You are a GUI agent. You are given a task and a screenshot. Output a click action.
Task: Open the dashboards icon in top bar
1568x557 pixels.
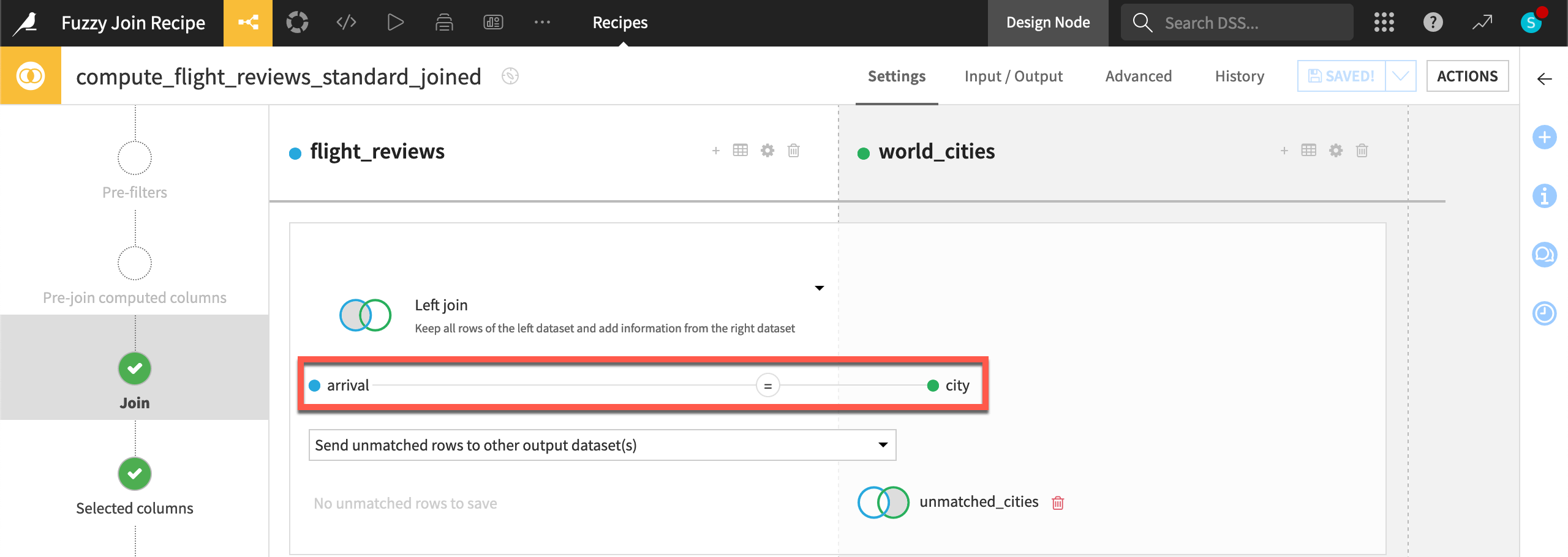[493, 22]
